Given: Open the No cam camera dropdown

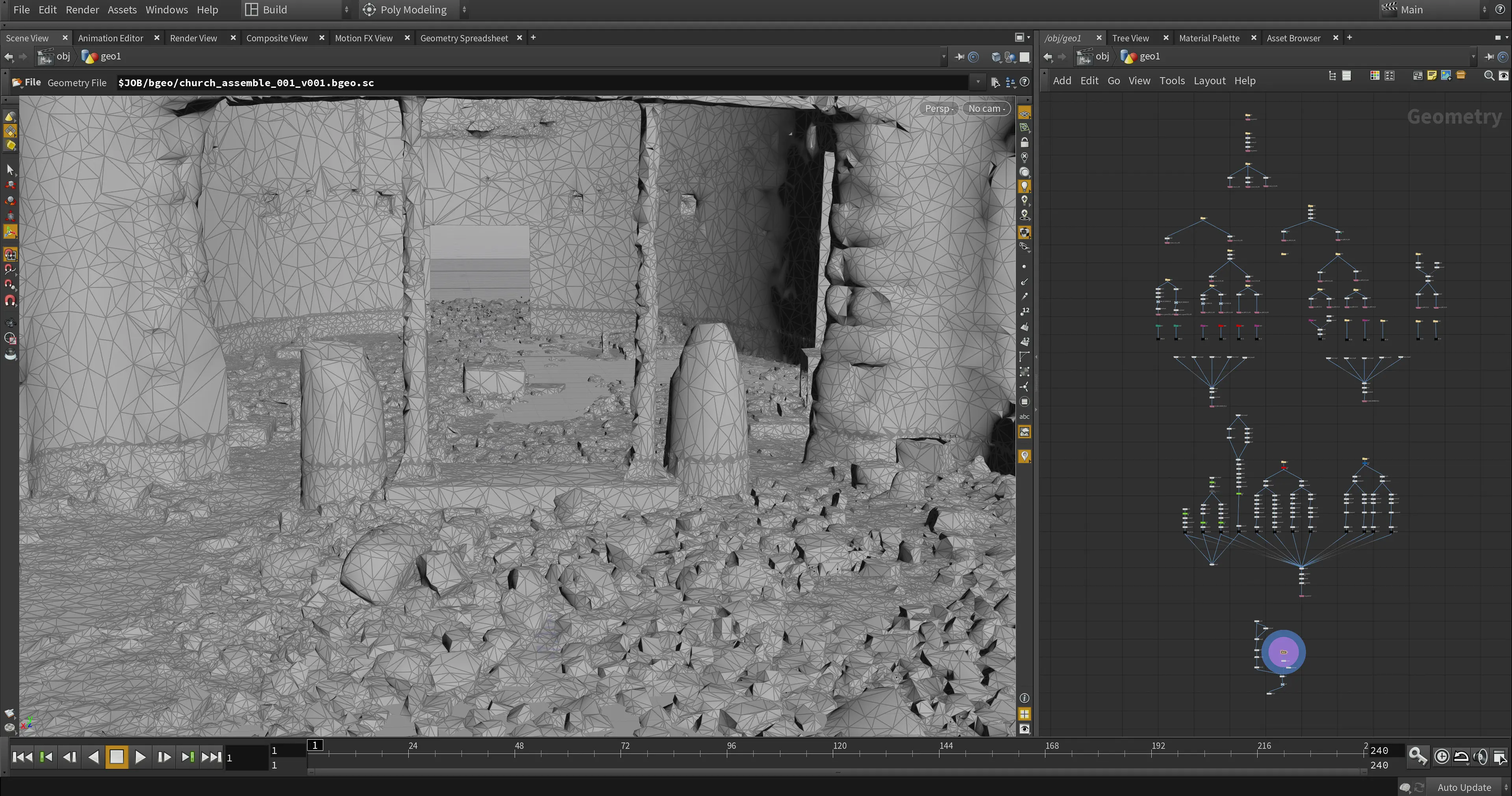Looking at the screenshot, I should point(986,109).
